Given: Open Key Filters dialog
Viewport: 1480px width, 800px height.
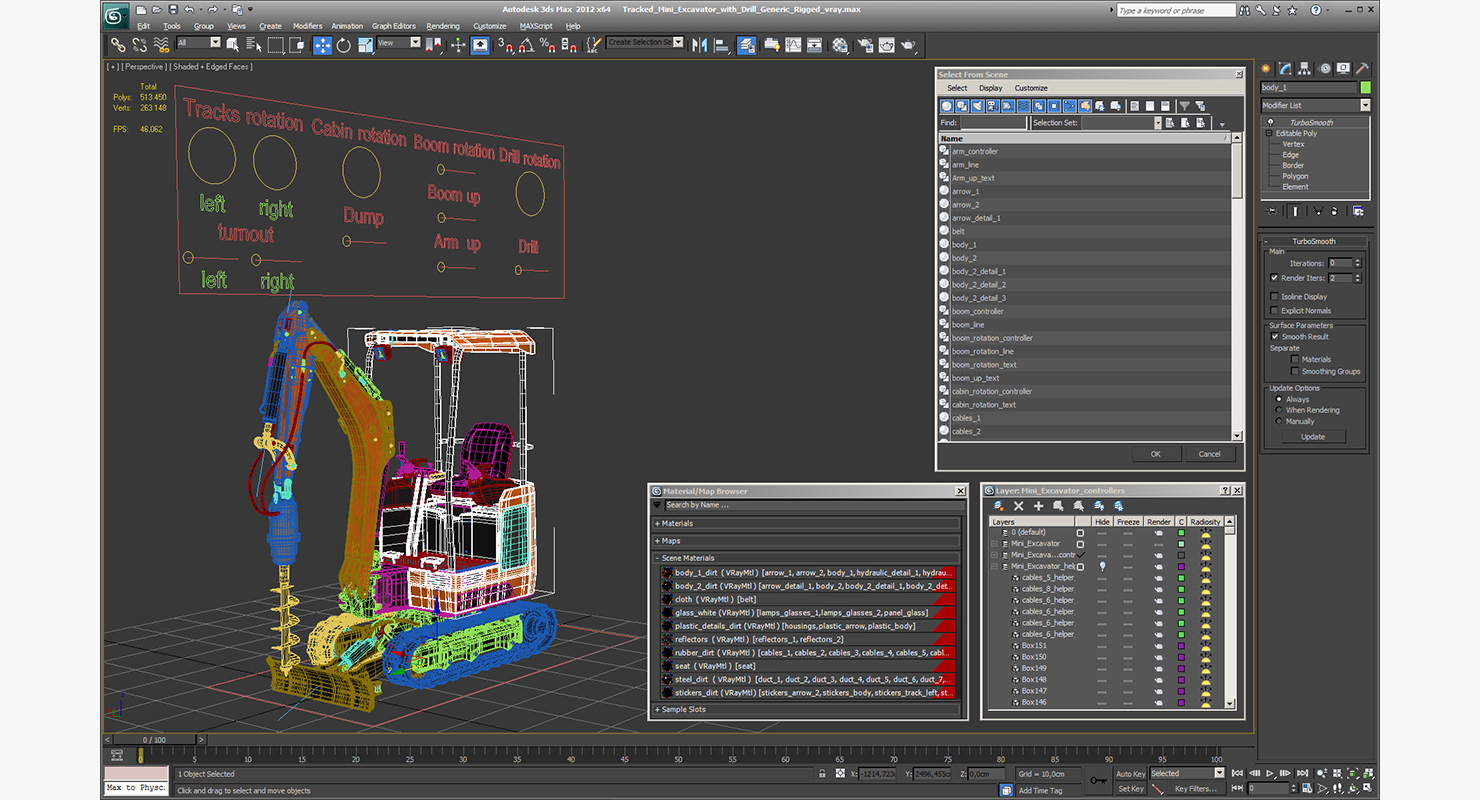Looking at the screenshot, I should tap(1195, 789).
